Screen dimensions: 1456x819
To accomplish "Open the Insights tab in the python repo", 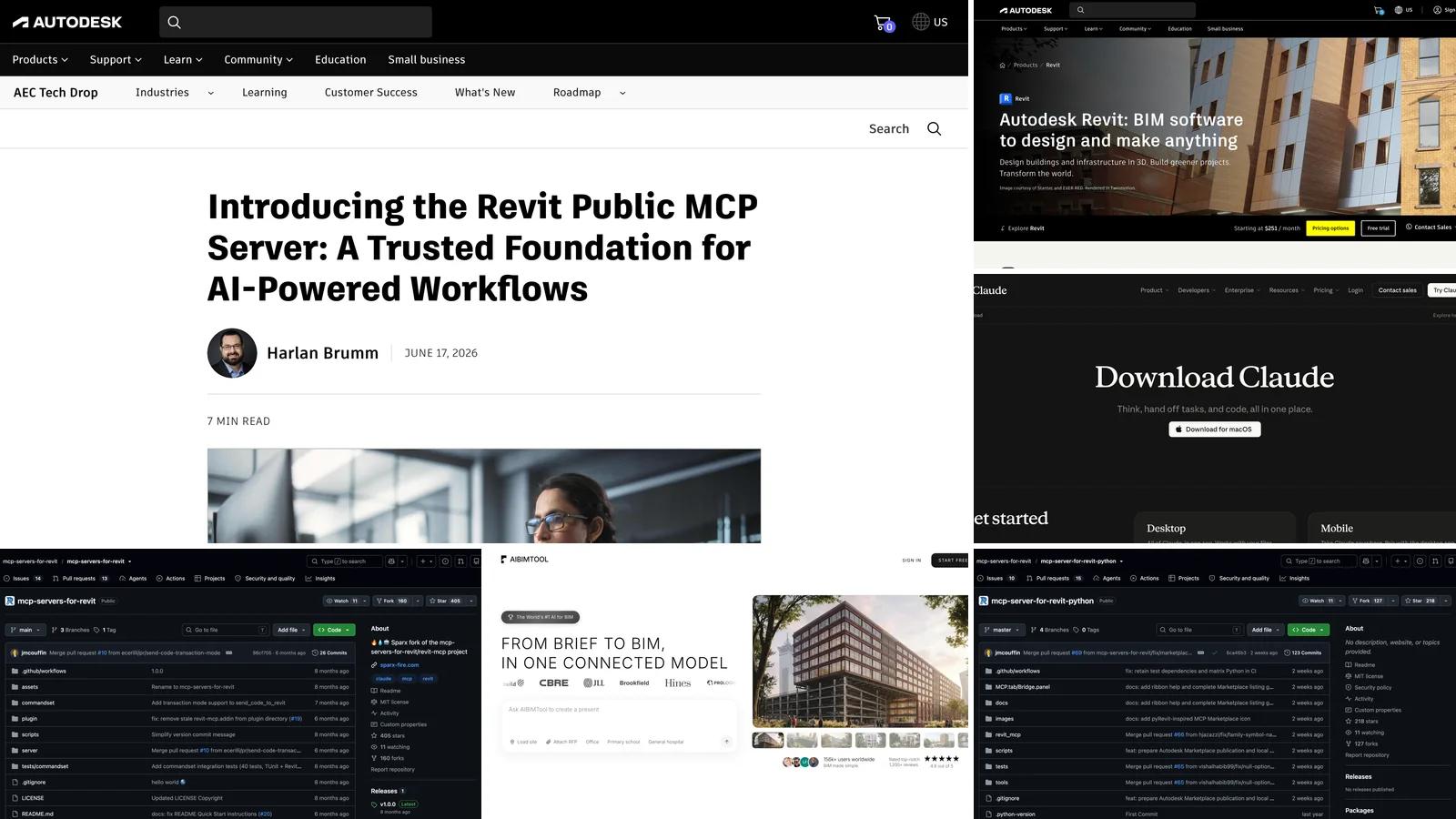I will (x=1294, y=579).
